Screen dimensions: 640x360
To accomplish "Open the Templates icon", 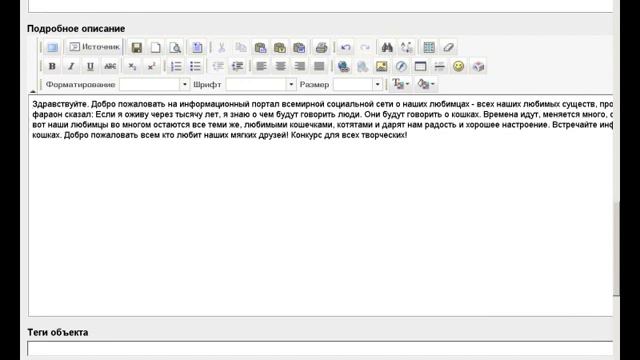I will click(197, 47).
